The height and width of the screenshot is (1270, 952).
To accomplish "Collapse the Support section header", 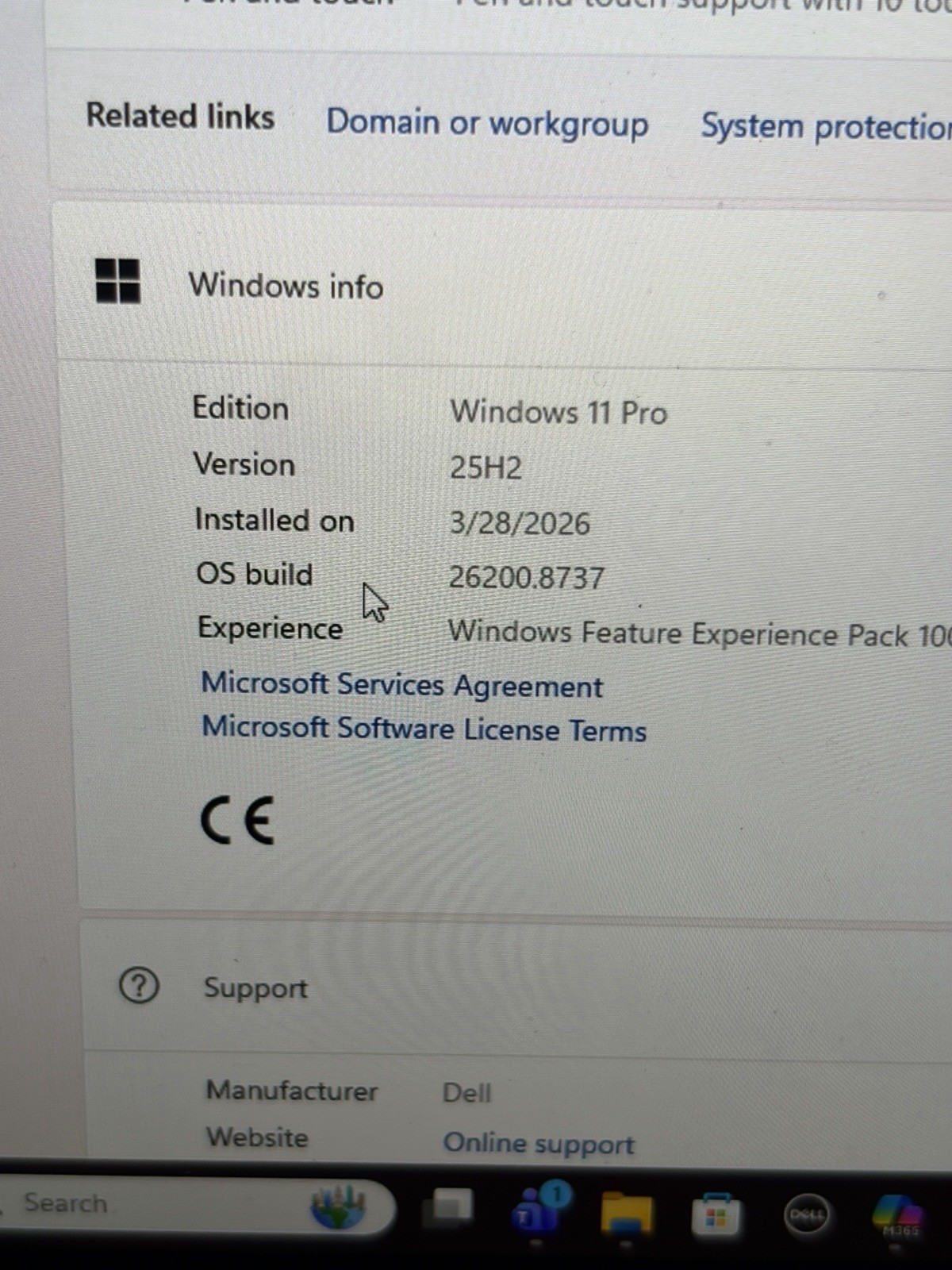I will [516, 987].
